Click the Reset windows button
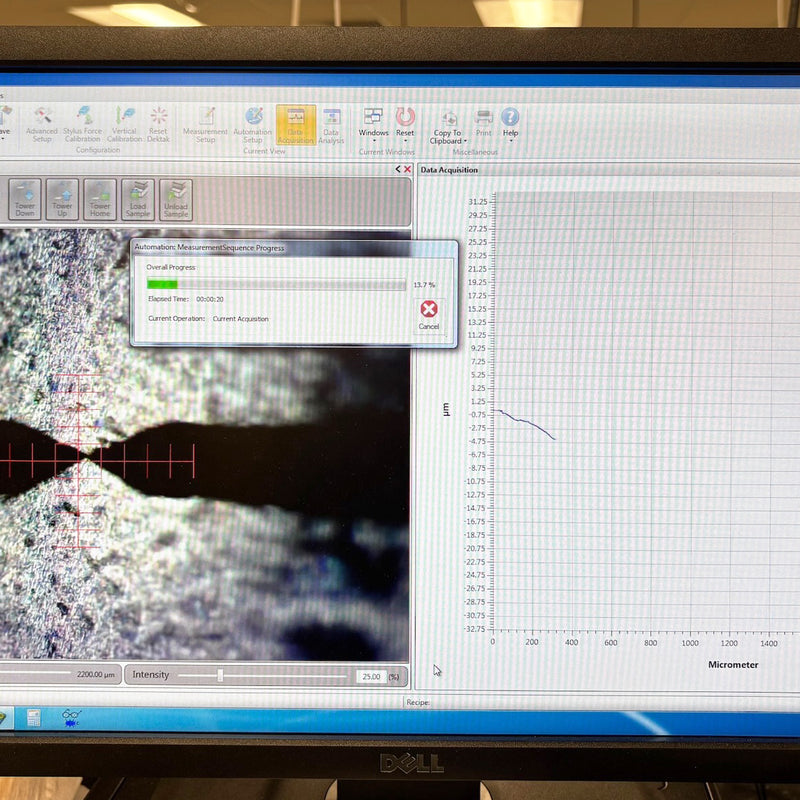Viewport: 800px width, 800px height. coord(405,125)
